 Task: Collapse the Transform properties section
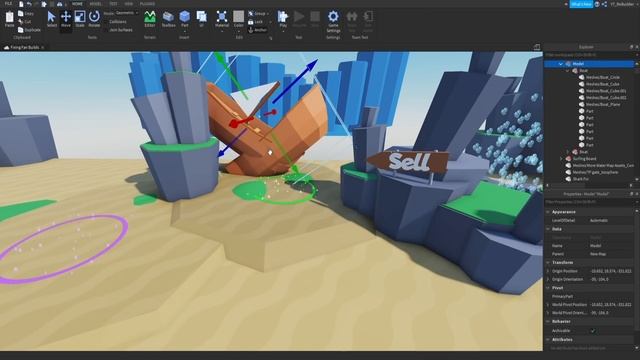[x=548, y=262]
